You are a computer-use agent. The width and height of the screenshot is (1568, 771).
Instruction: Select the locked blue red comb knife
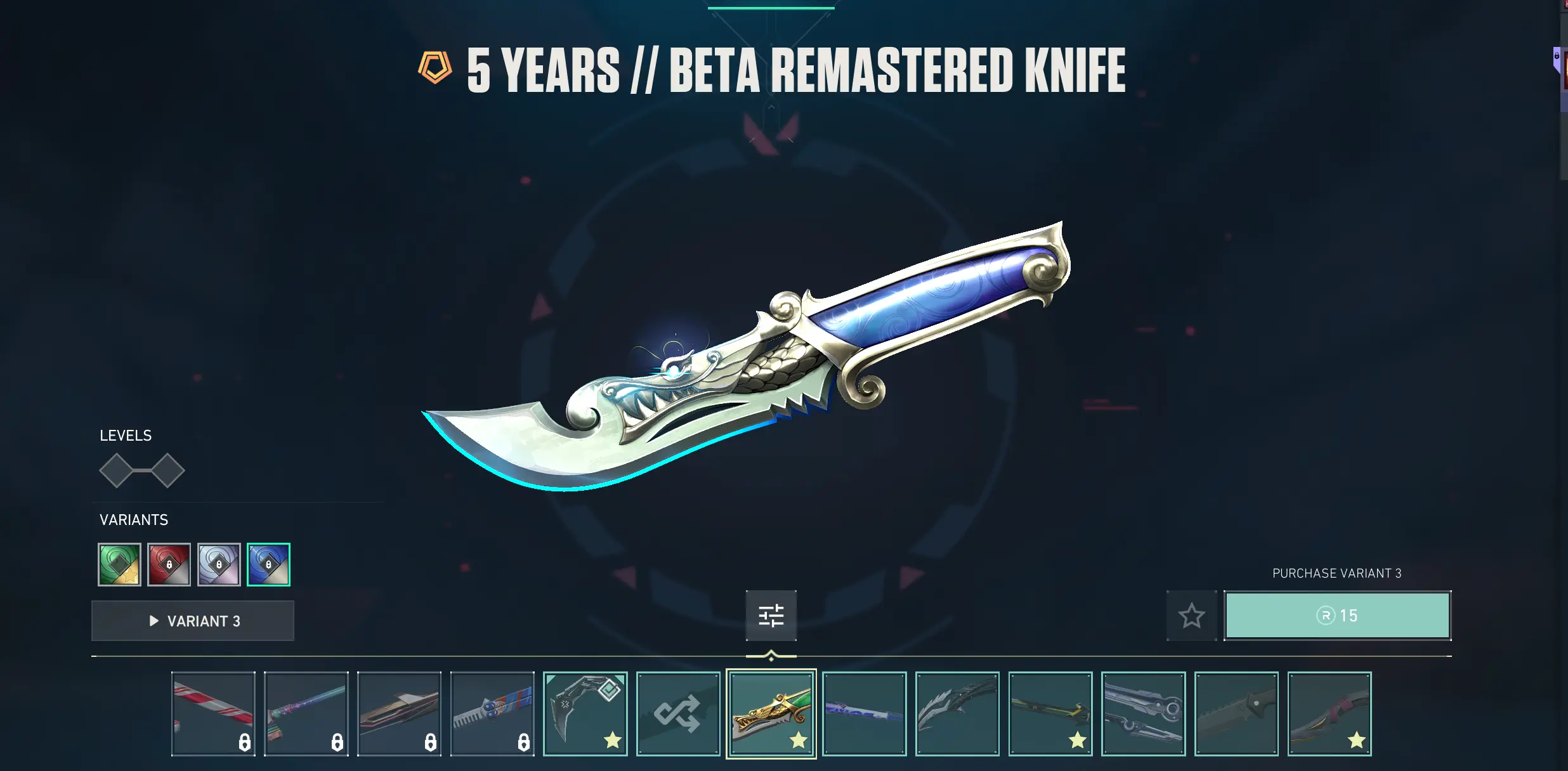tap(492, 713)
